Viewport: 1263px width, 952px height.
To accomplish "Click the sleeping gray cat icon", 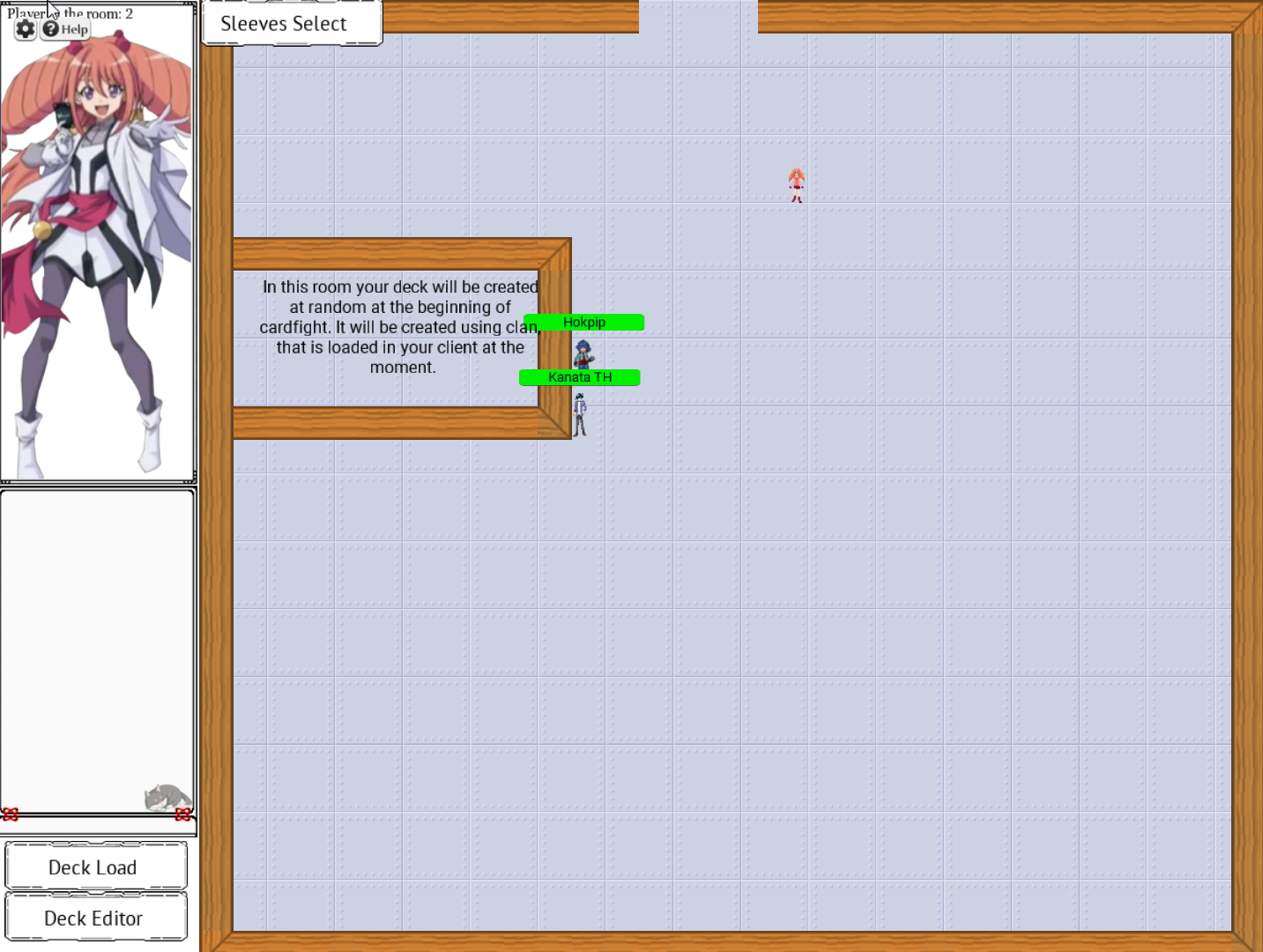I will click(x=167, y=798).
